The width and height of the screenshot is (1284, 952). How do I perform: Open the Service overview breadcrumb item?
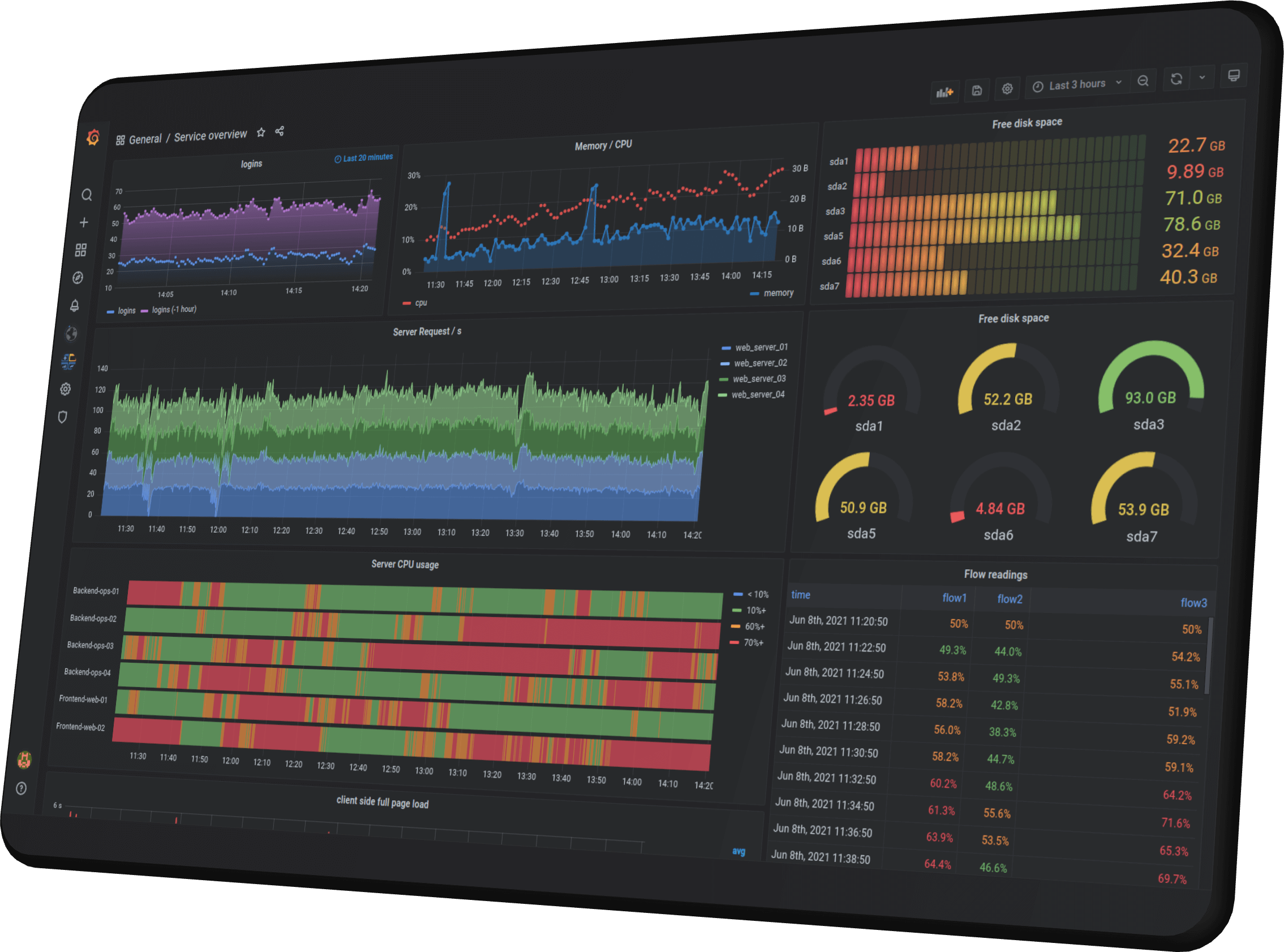pyautogui.click(x=211, y=134)
